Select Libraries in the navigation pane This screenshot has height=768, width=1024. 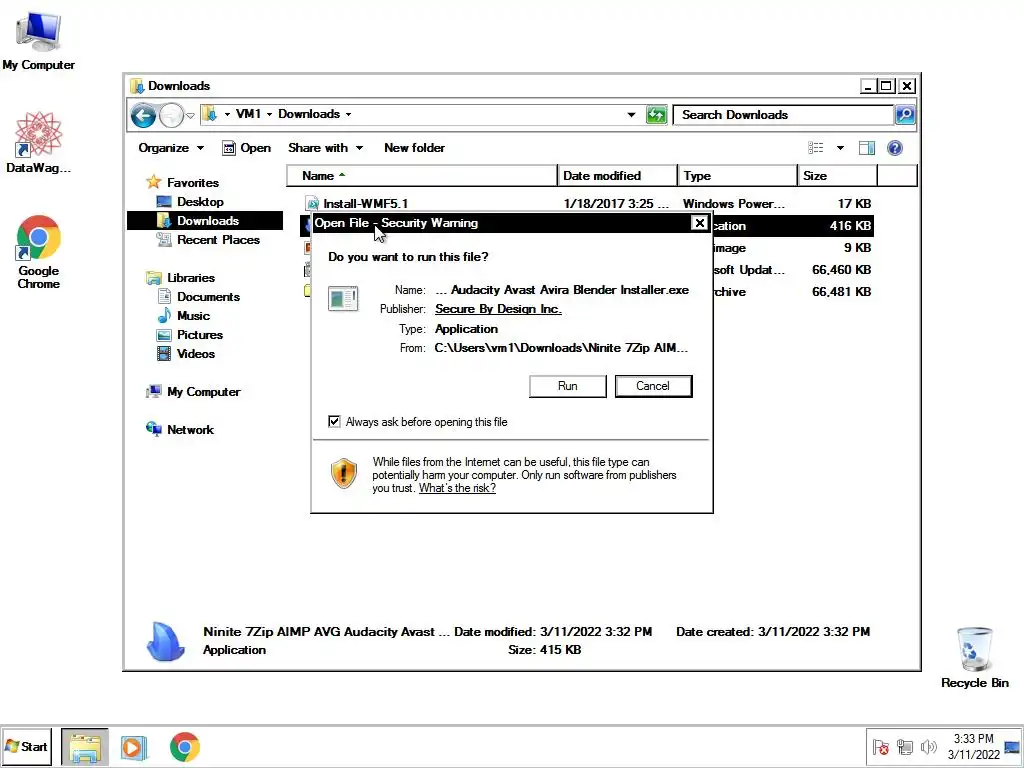[191, 278]
